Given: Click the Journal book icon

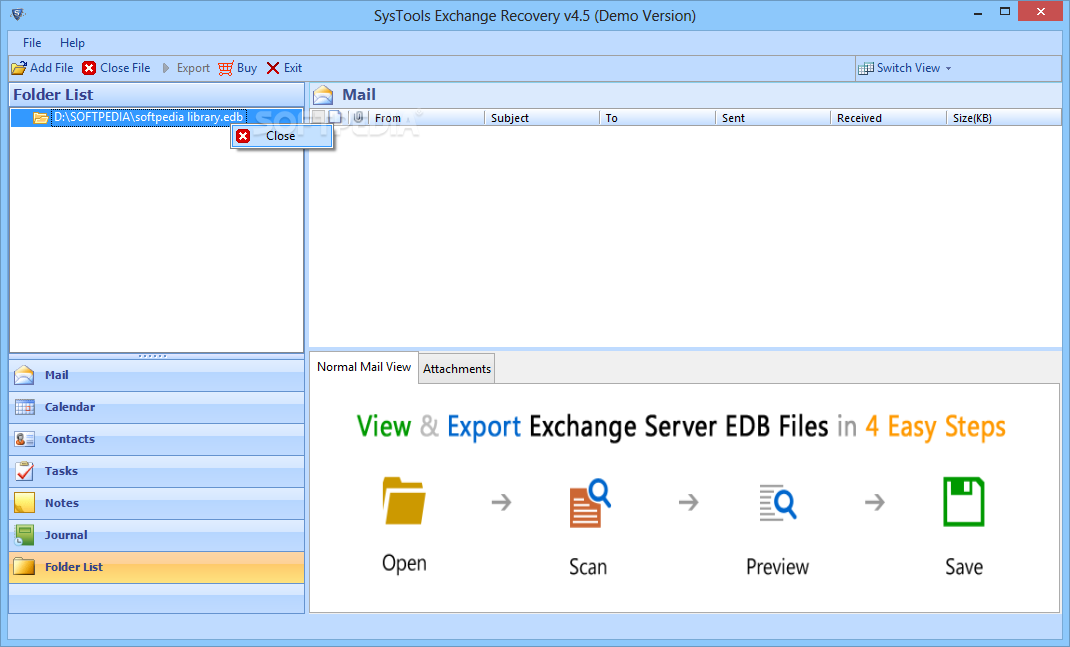Looking at the screenshot, I should [25, 535].
